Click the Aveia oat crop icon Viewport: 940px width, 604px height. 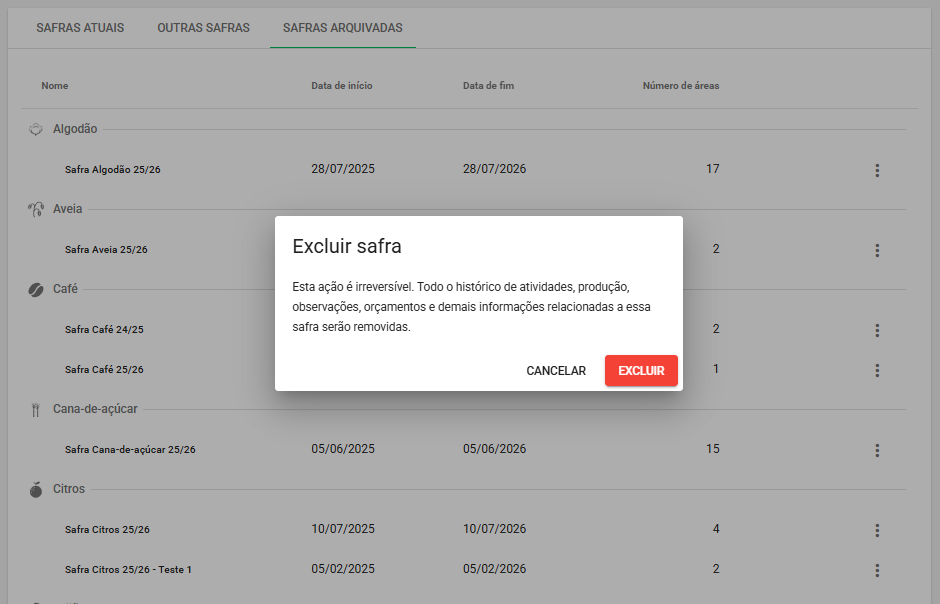click(x=36, y=209)
